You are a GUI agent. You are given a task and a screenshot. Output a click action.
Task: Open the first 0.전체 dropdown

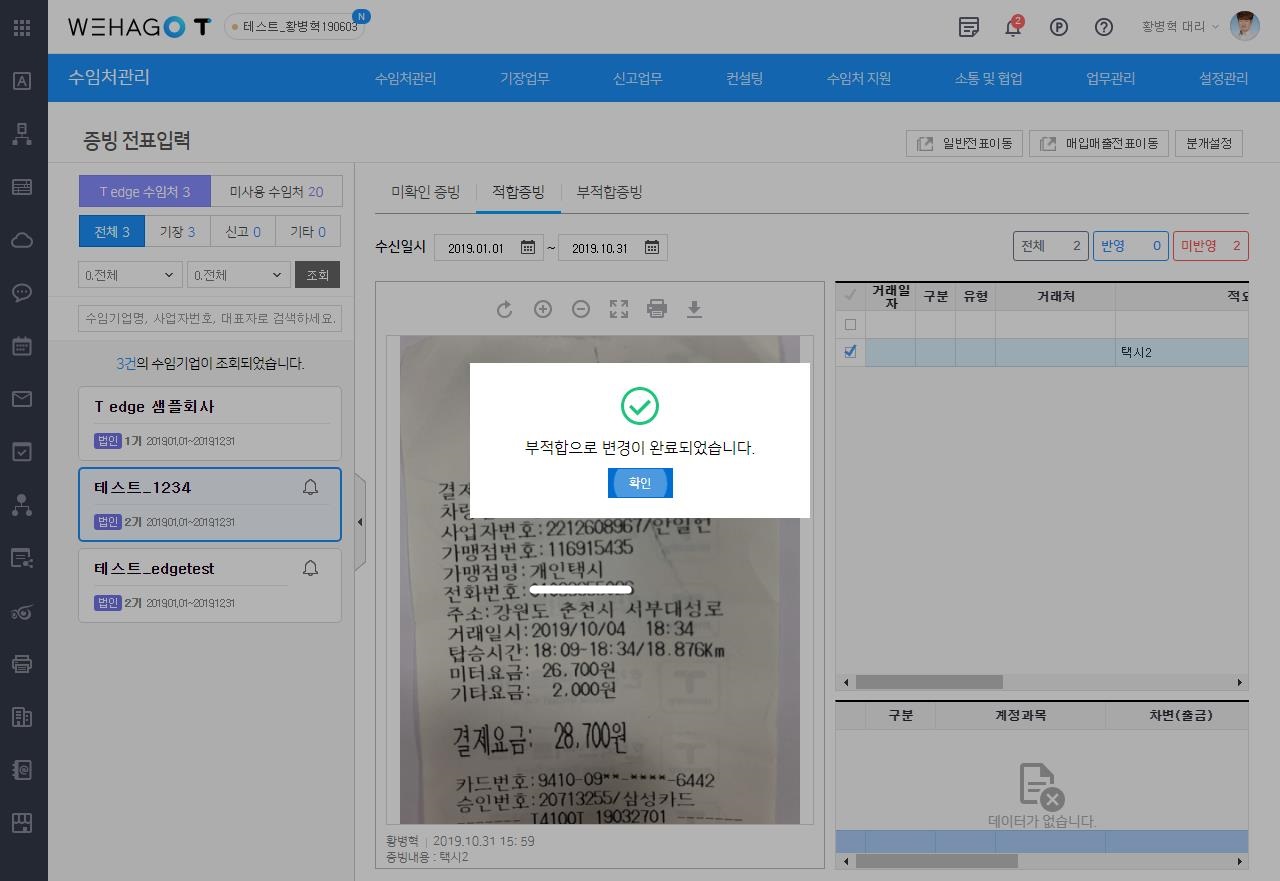click(130, 275)
